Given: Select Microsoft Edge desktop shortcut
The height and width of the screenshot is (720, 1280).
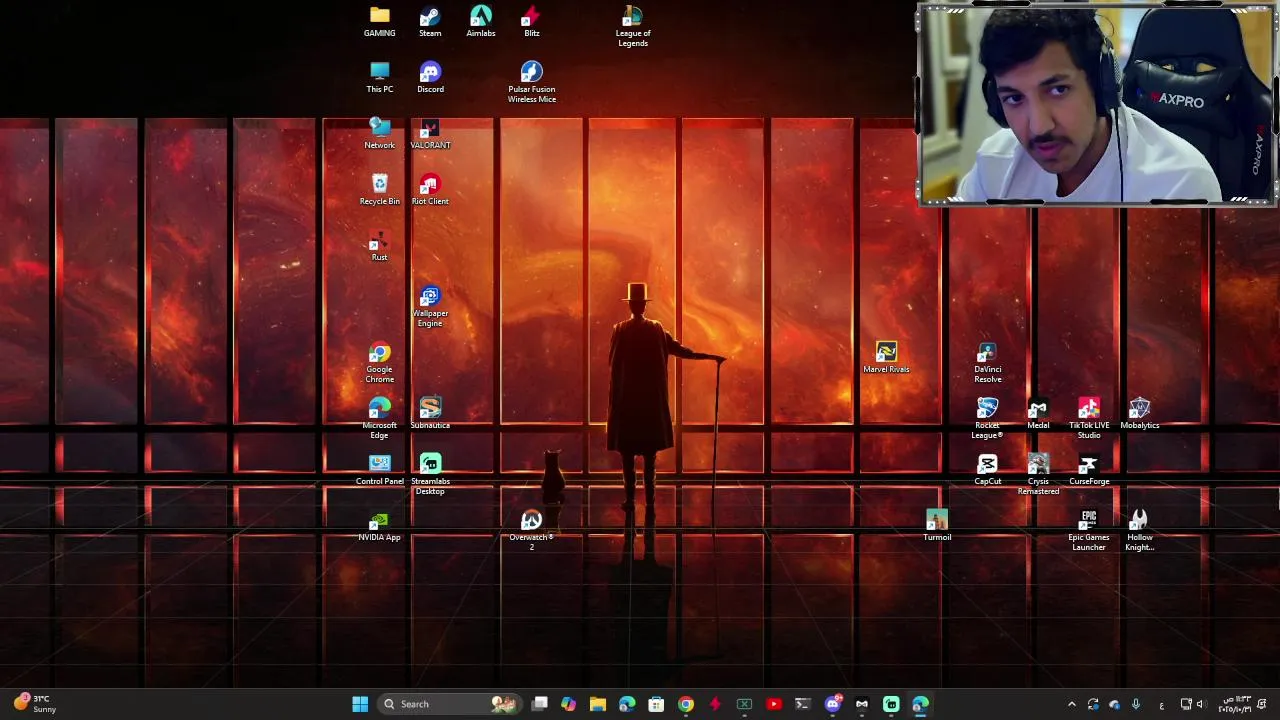Looking at the screenshot, I should 379,418.
